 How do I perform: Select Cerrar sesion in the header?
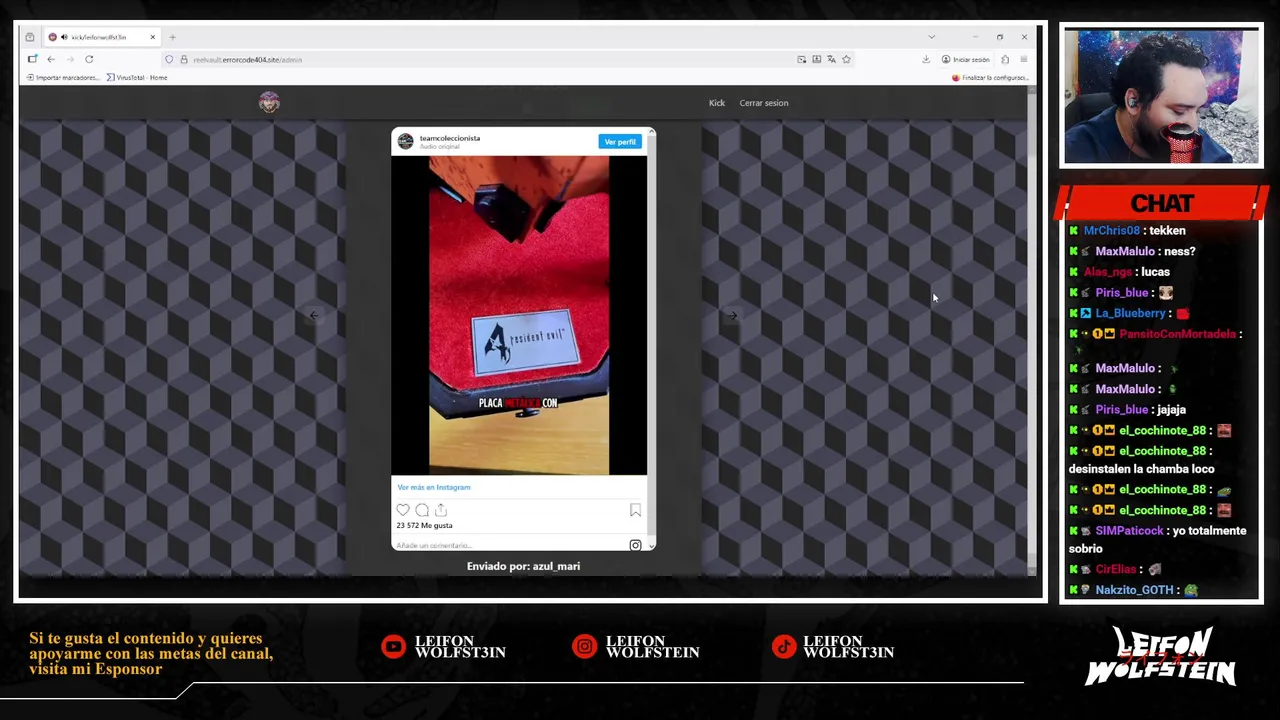(764, 103)
